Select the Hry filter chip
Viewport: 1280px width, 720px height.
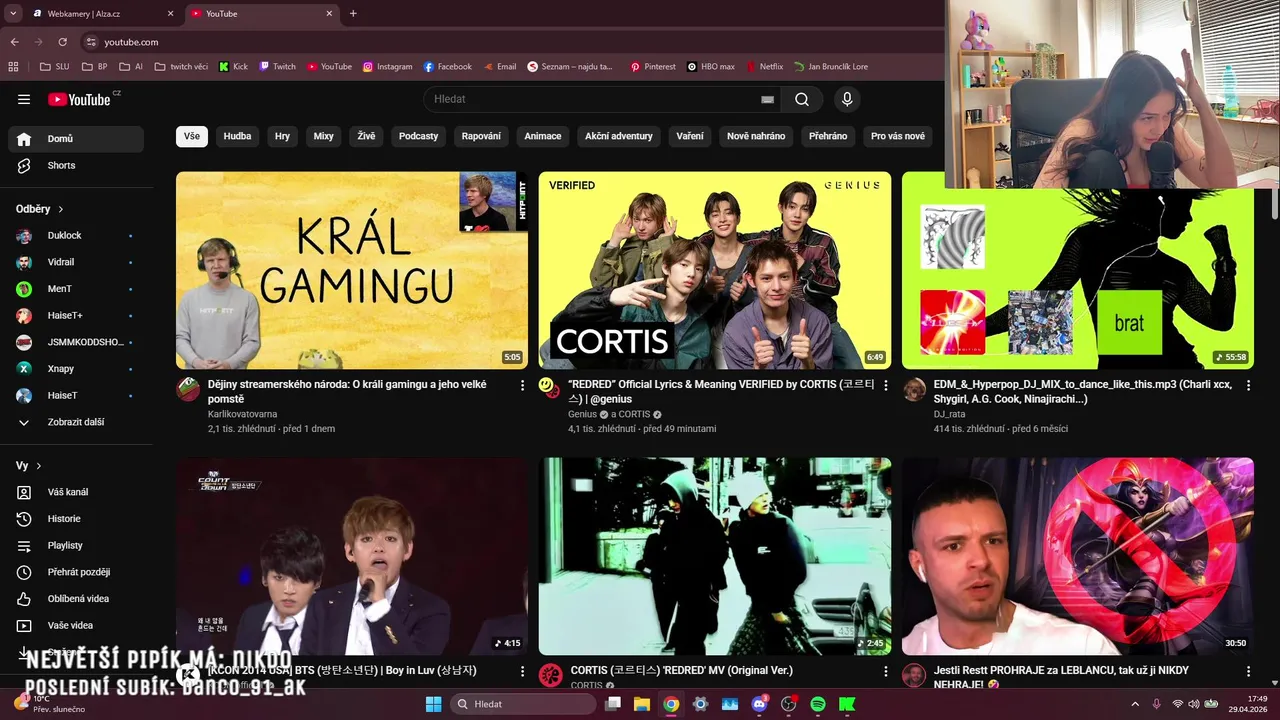pos(282,136)
